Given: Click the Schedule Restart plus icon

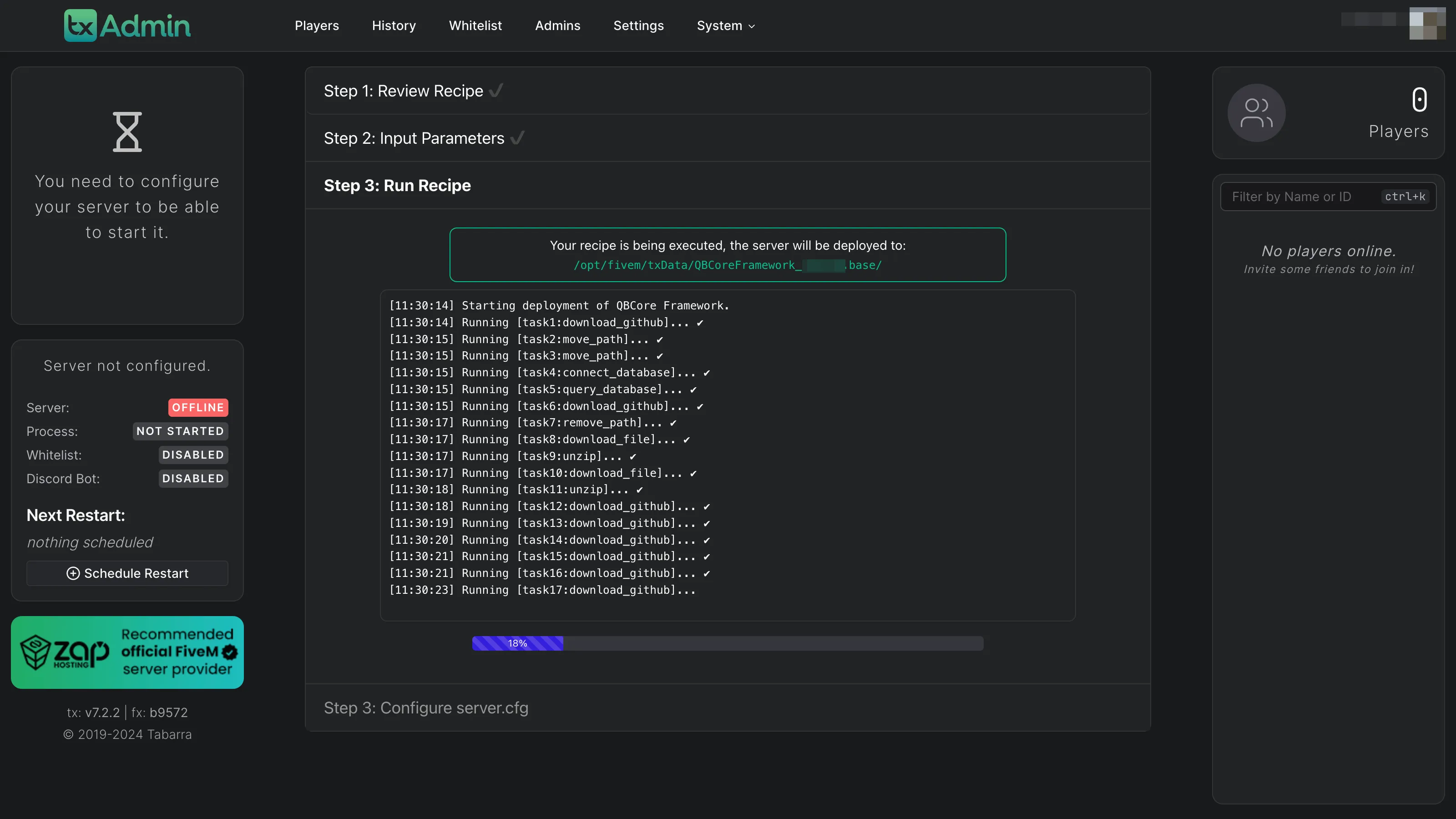Looking at the screenshot, I should tap(72, 573).
